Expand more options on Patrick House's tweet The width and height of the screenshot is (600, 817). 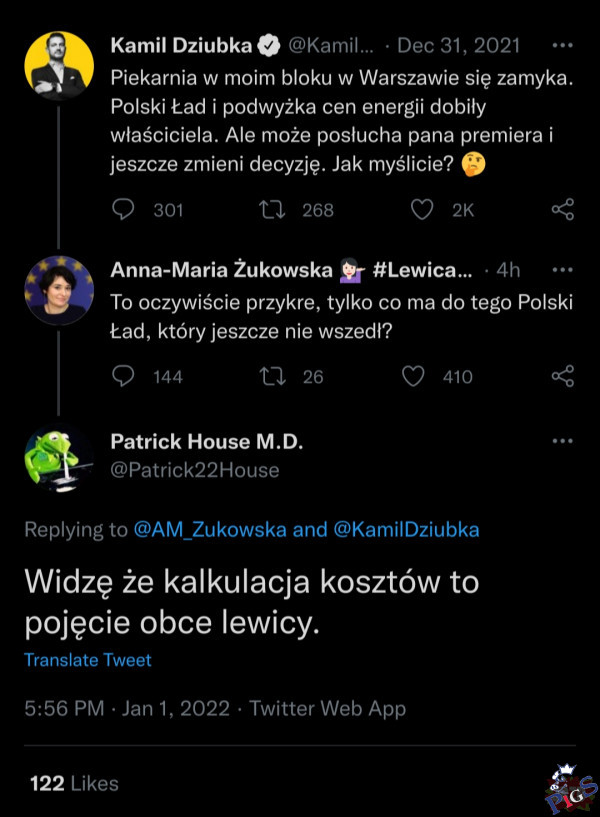563,440
